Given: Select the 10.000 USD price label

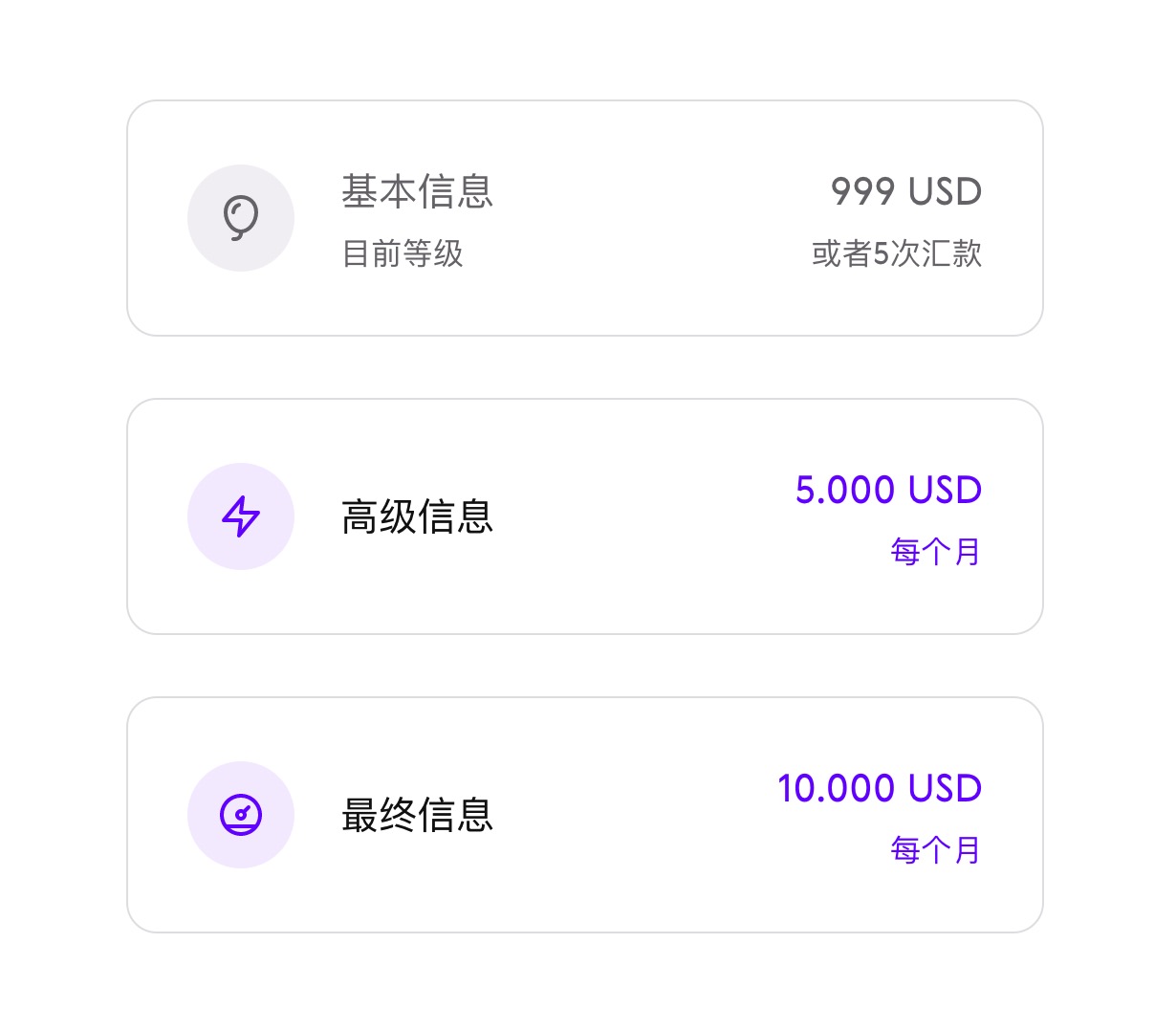Looking at the screenshot, I should (880, 788).
